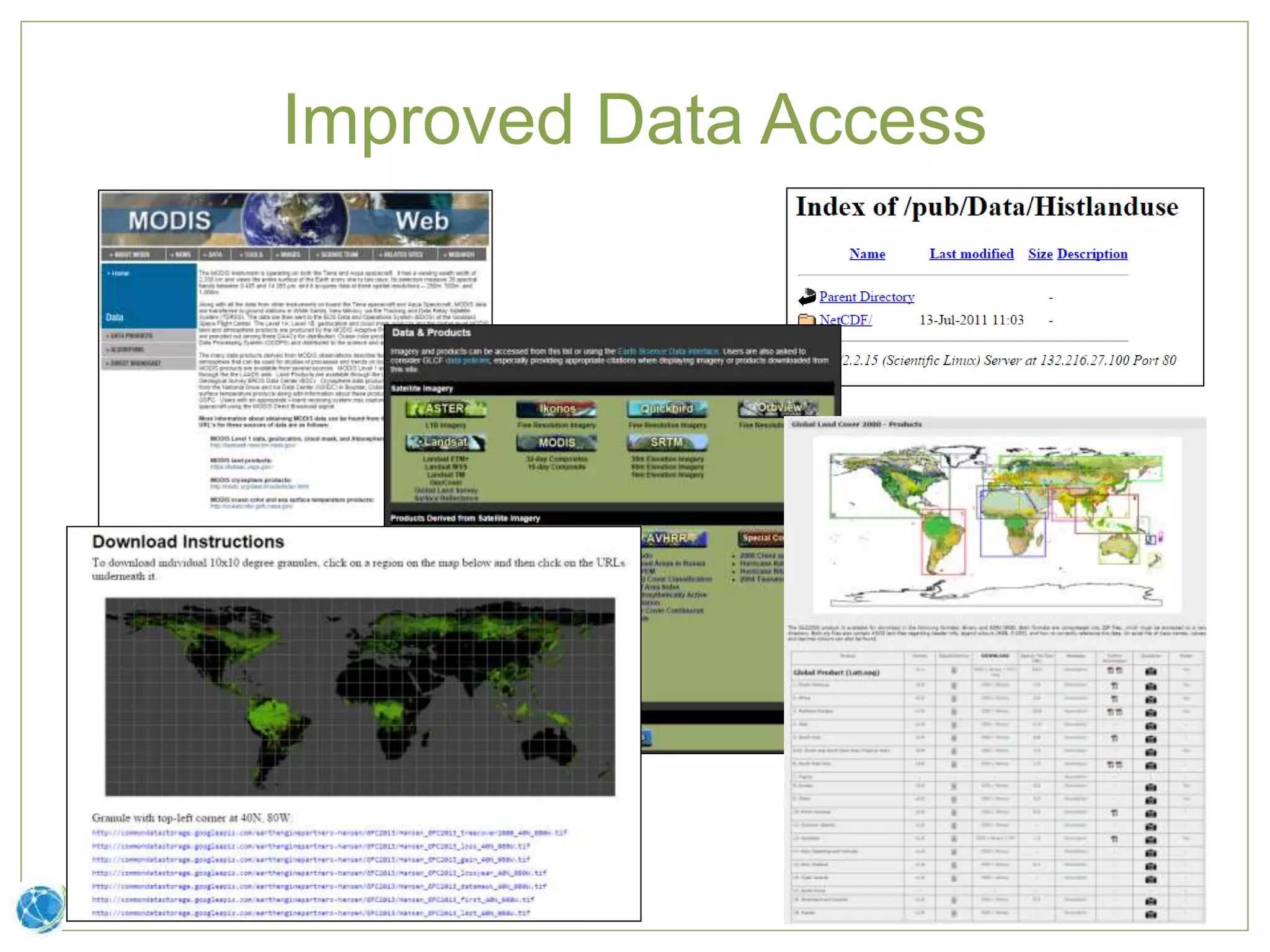The image size is (1270, 952).
Task: Click the NetCDF folder icon
Action: [807, 320]
